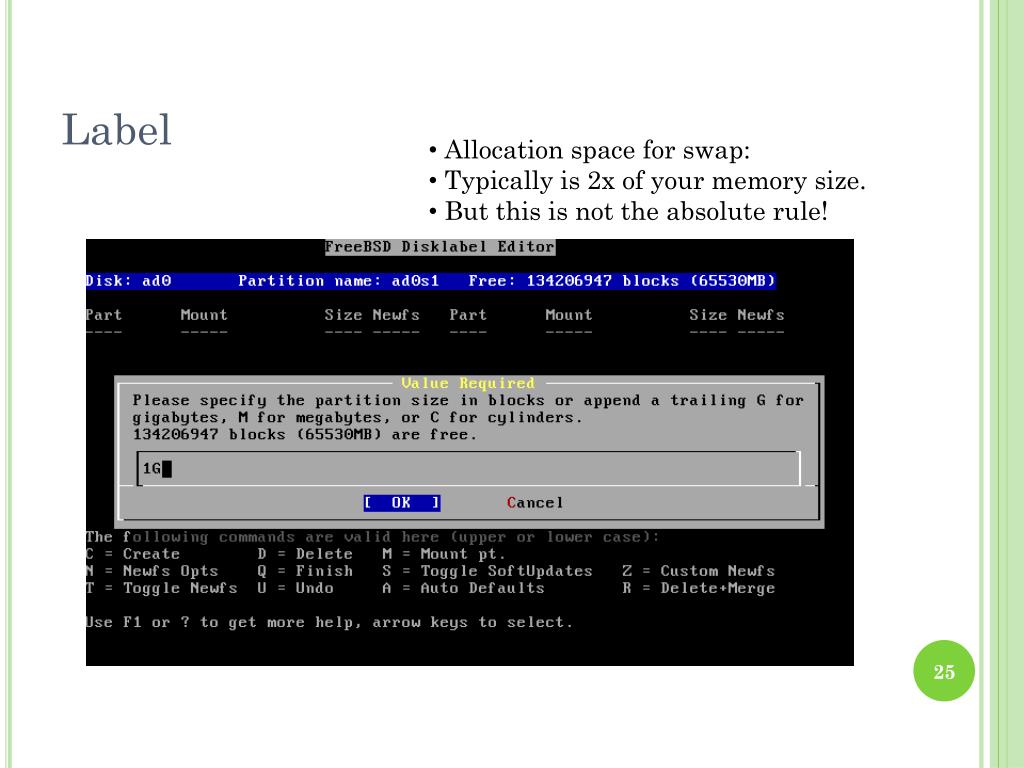Click bullet "But this is not the absolute rule!"
This screenshot has width=1024, height=768.
[636, 212]
